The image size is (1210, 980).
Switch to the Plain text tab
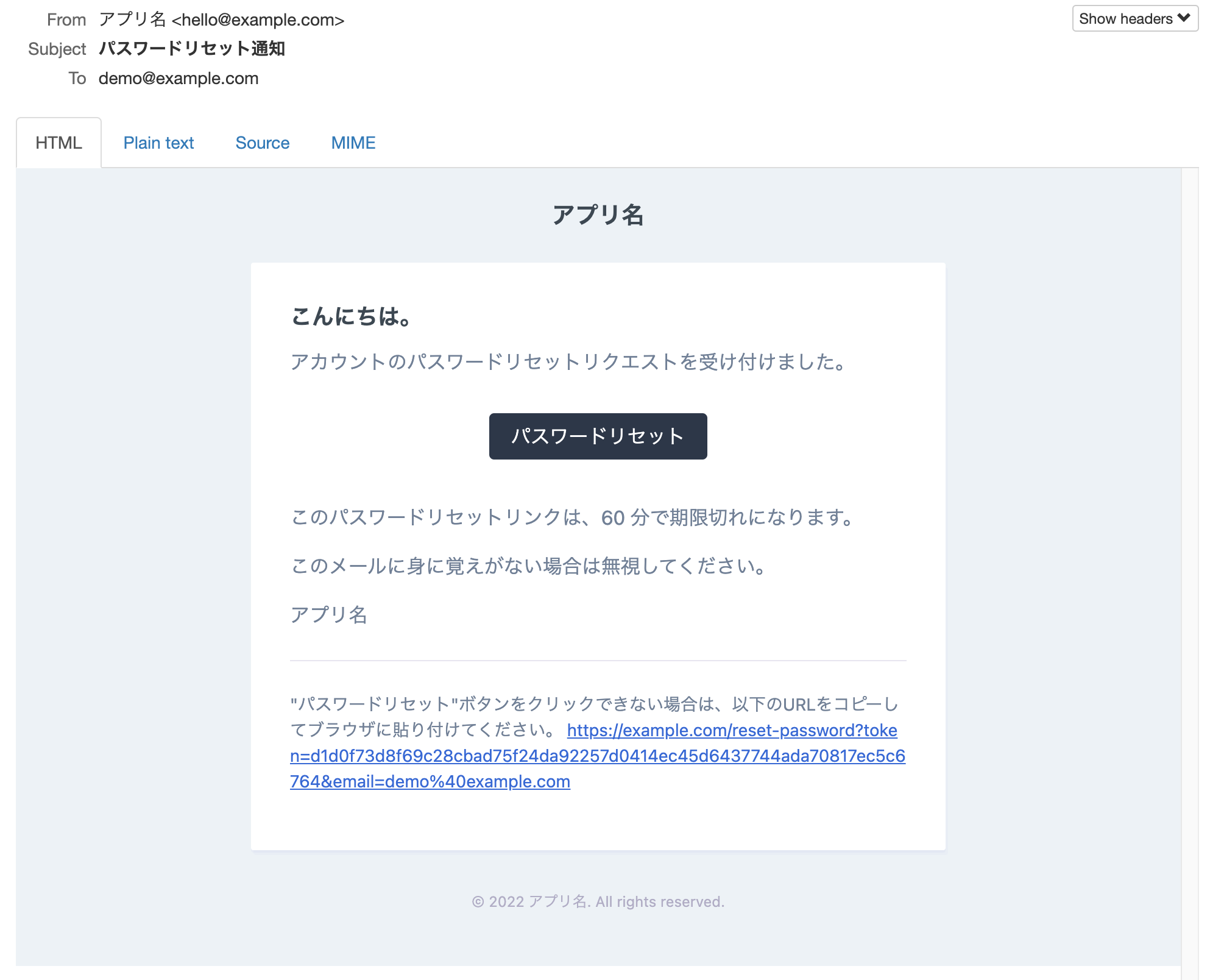coord(158,142)
